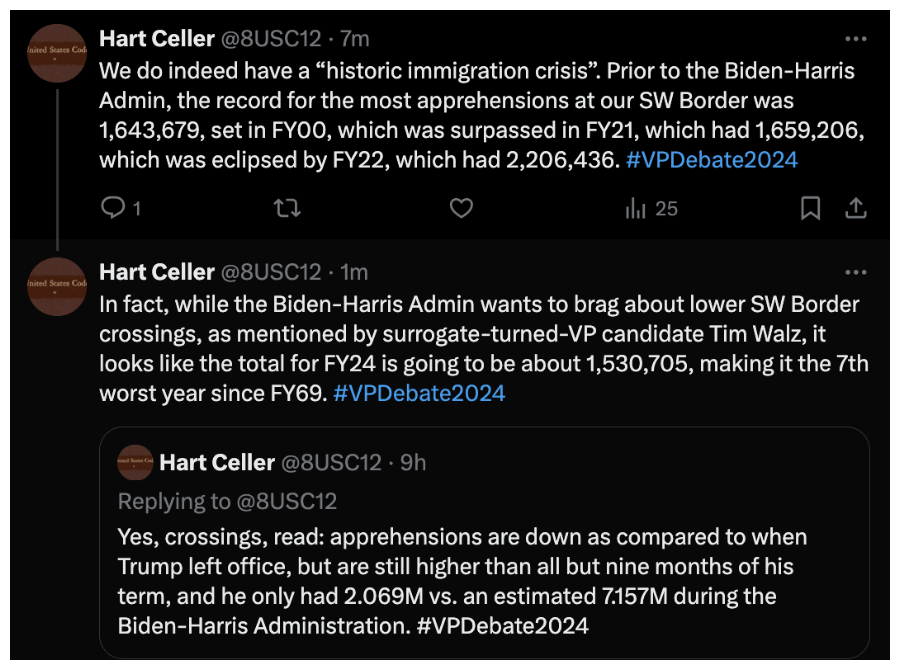
Task: Click Hart Celler name on first tweet
Action: 157,39
